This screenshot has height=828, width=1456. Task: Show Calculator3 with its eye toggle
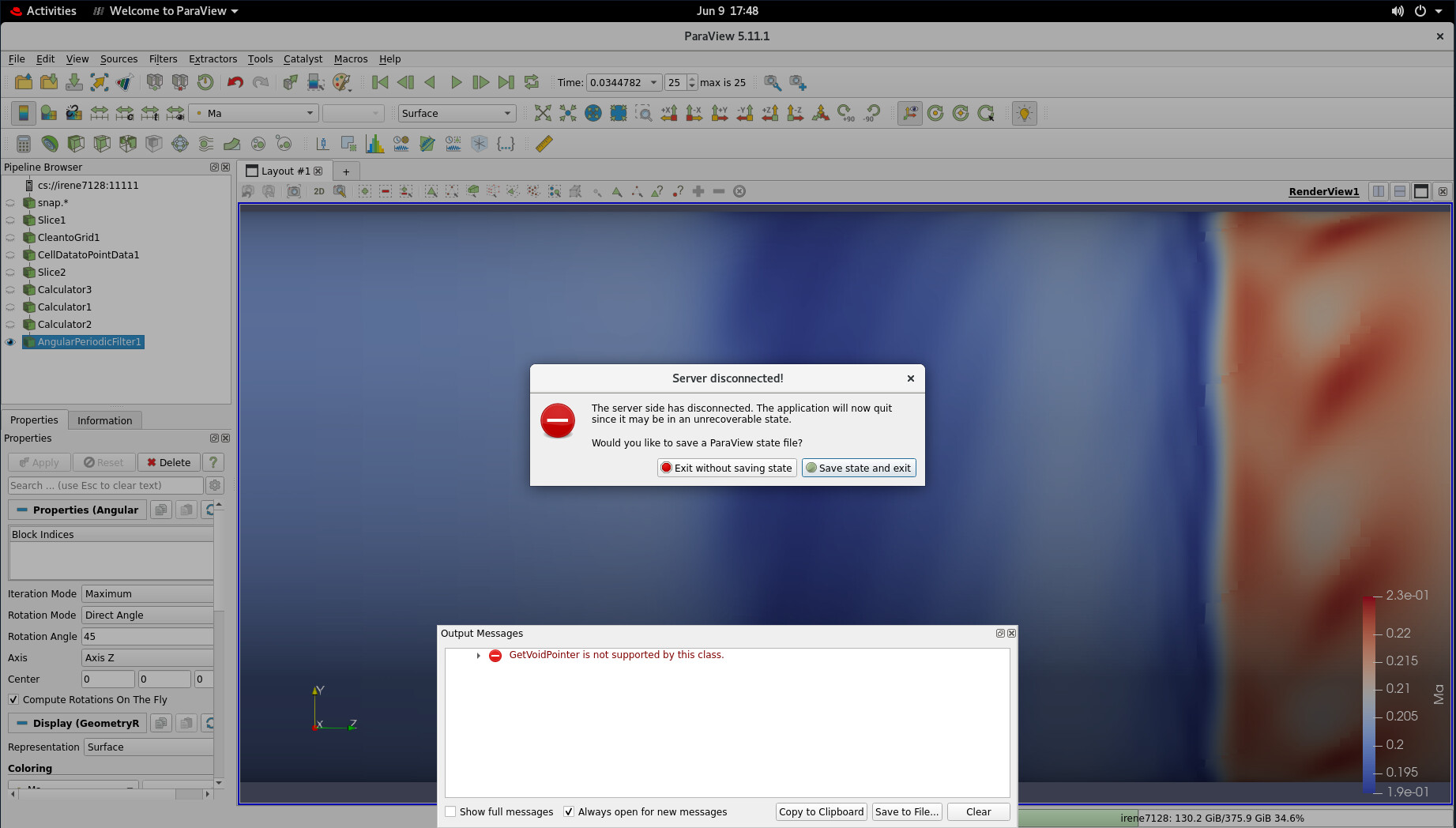[10, 290]
